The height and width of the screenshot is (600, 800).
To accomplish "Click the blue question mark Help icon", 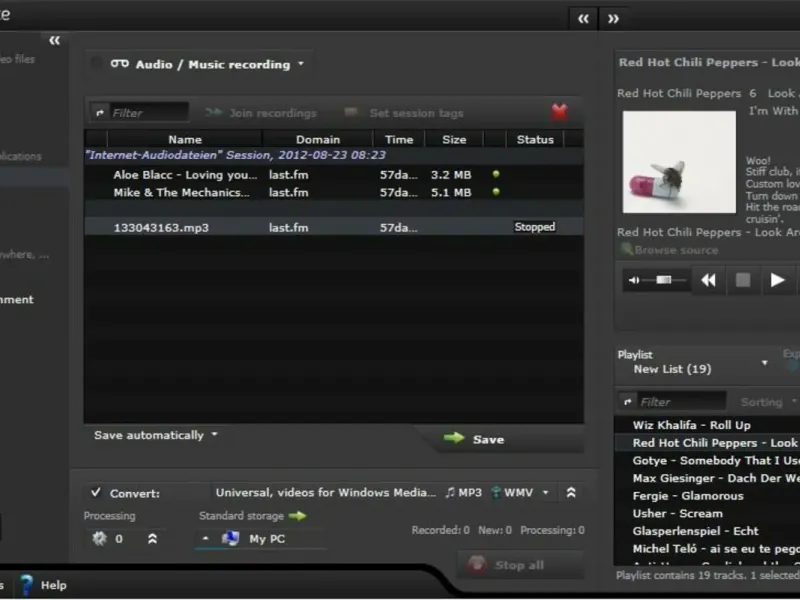I will tap(26, 585).
